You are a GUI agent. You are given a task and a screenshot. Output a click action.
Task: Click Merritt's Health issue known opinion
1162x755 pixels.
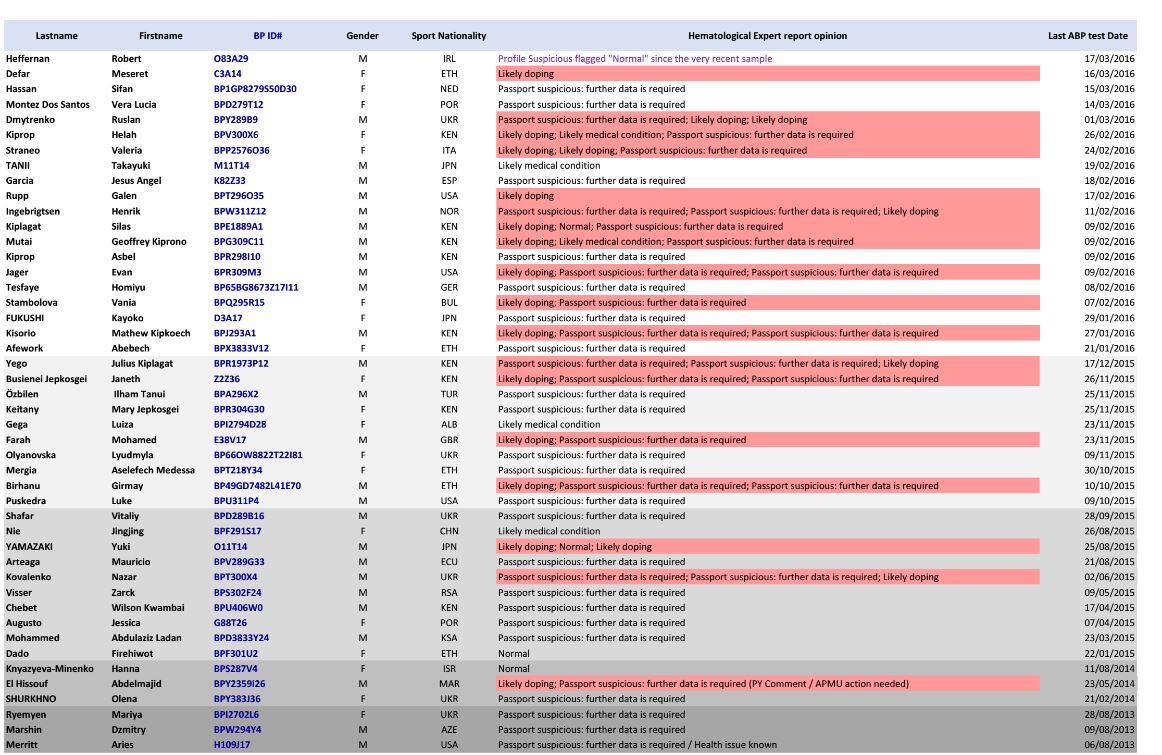point(637,745)
